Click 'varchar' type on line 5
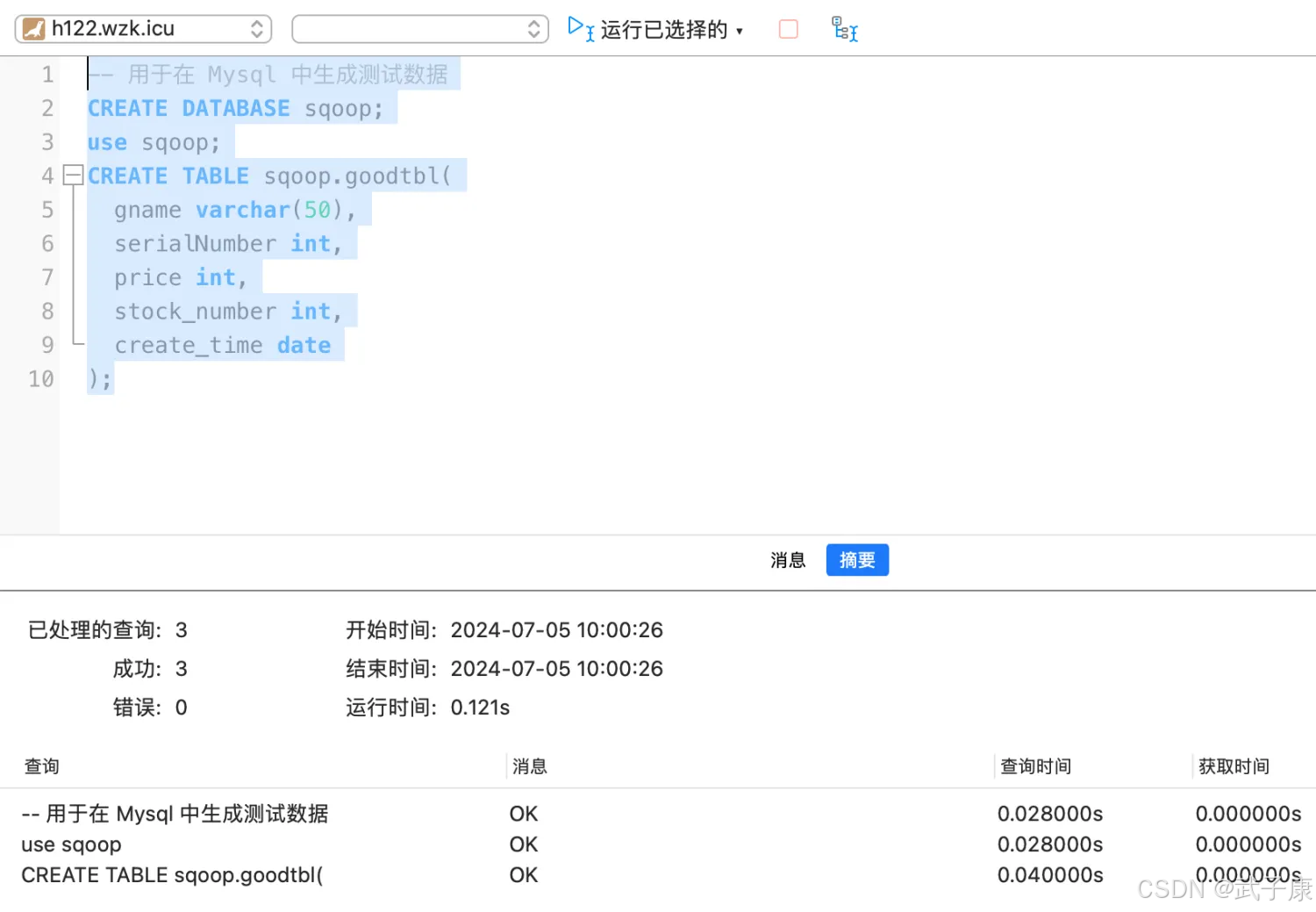Image resolution: width=1316 pixels, height=912 pixels. (x=243, y=210)
